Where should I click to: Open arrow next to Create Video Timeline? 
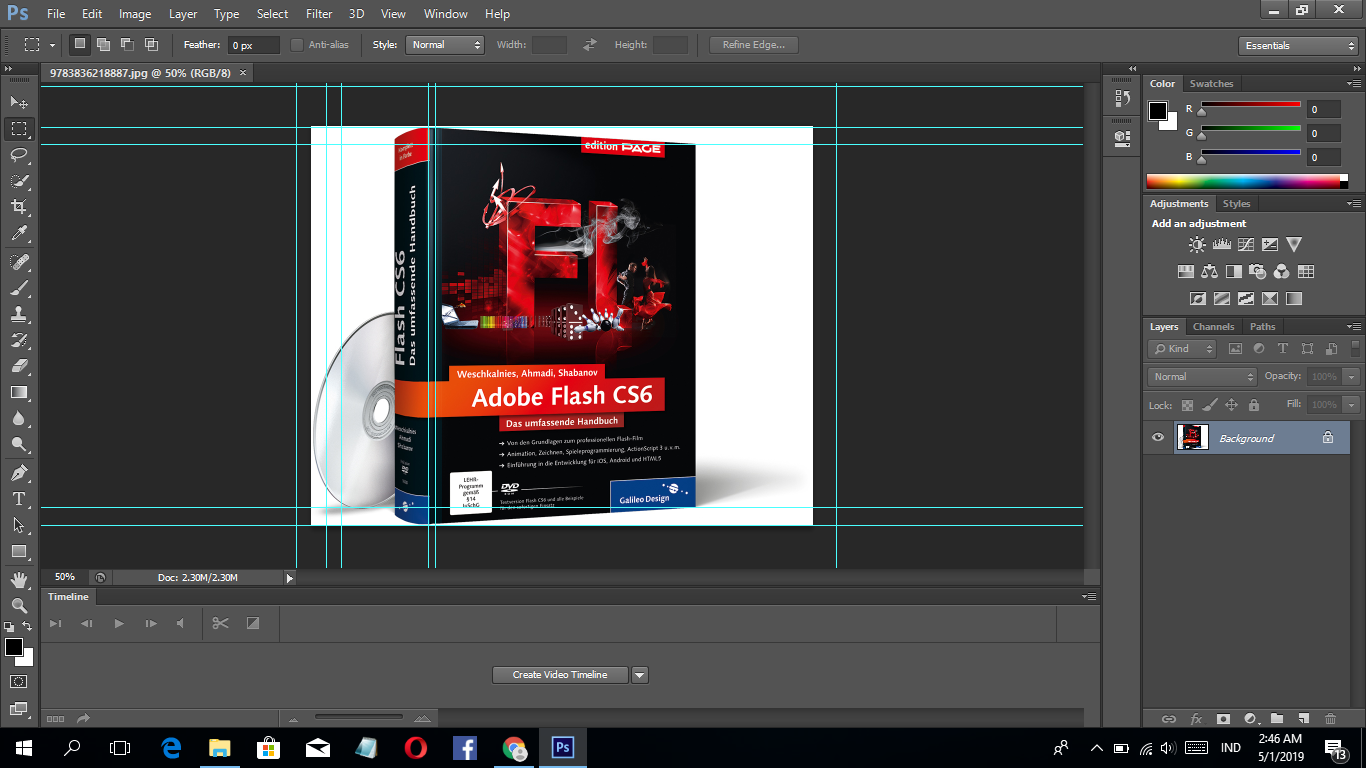point(640,675)
